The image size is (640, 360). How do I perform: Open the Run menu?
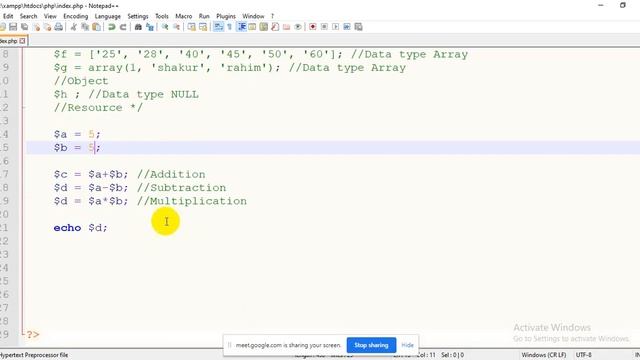pos(204,16)
